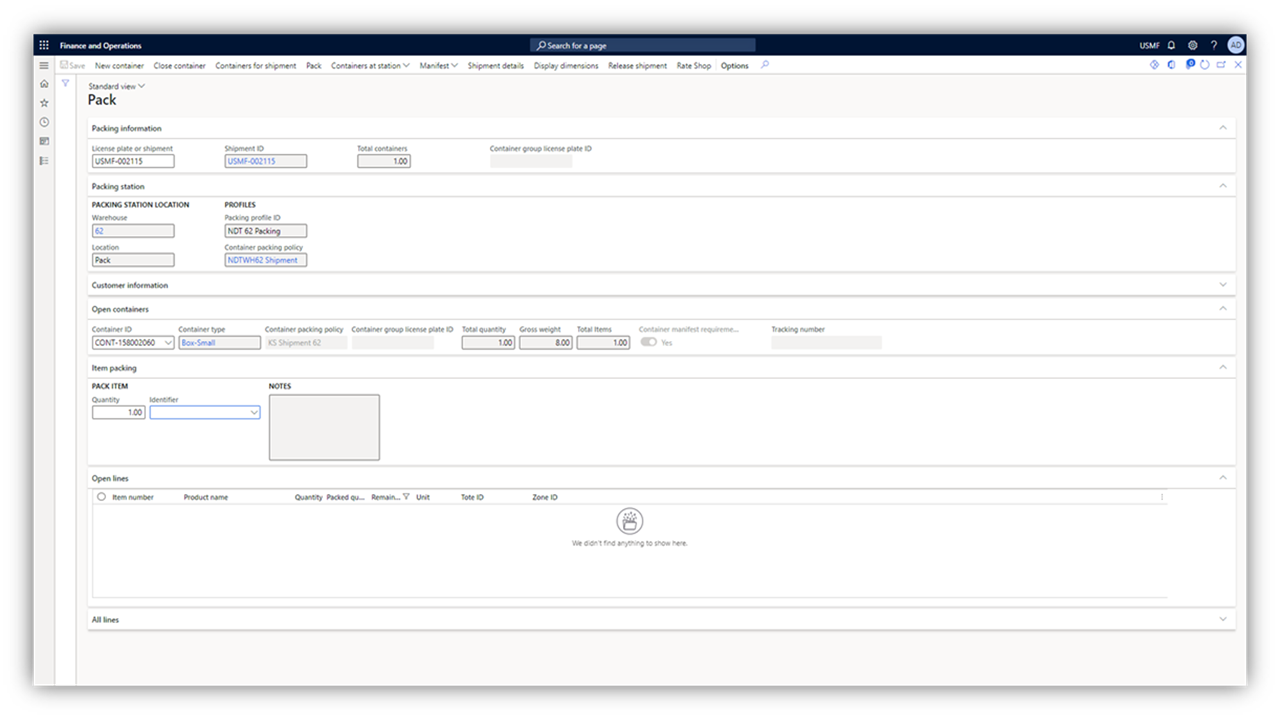Collapse the Open lines section
The image size is (1280, 720).
(x=1222, y=478)
